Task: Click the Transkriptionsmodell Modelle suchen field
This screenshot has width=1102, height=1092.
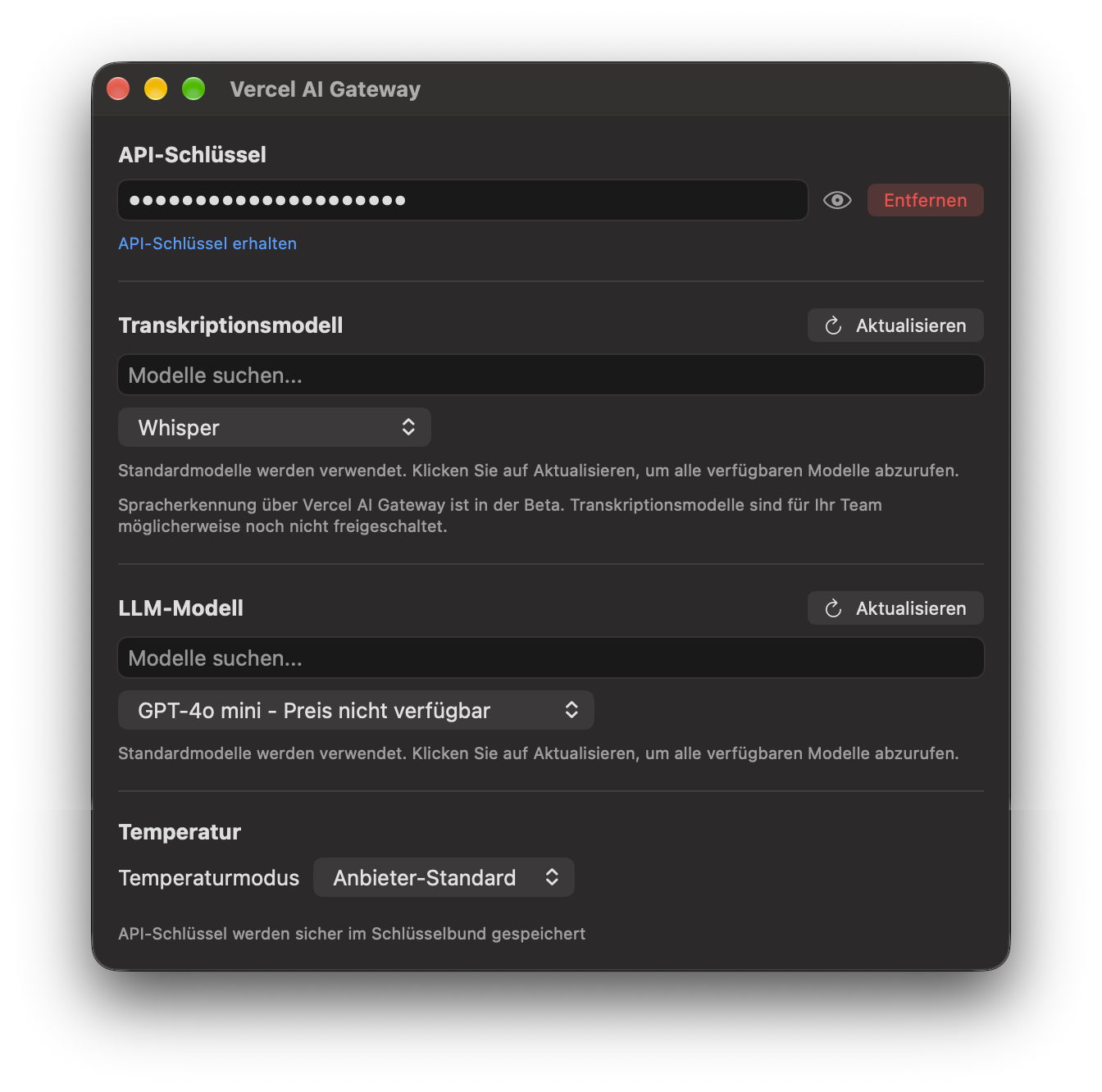Action: coord(551,375)
